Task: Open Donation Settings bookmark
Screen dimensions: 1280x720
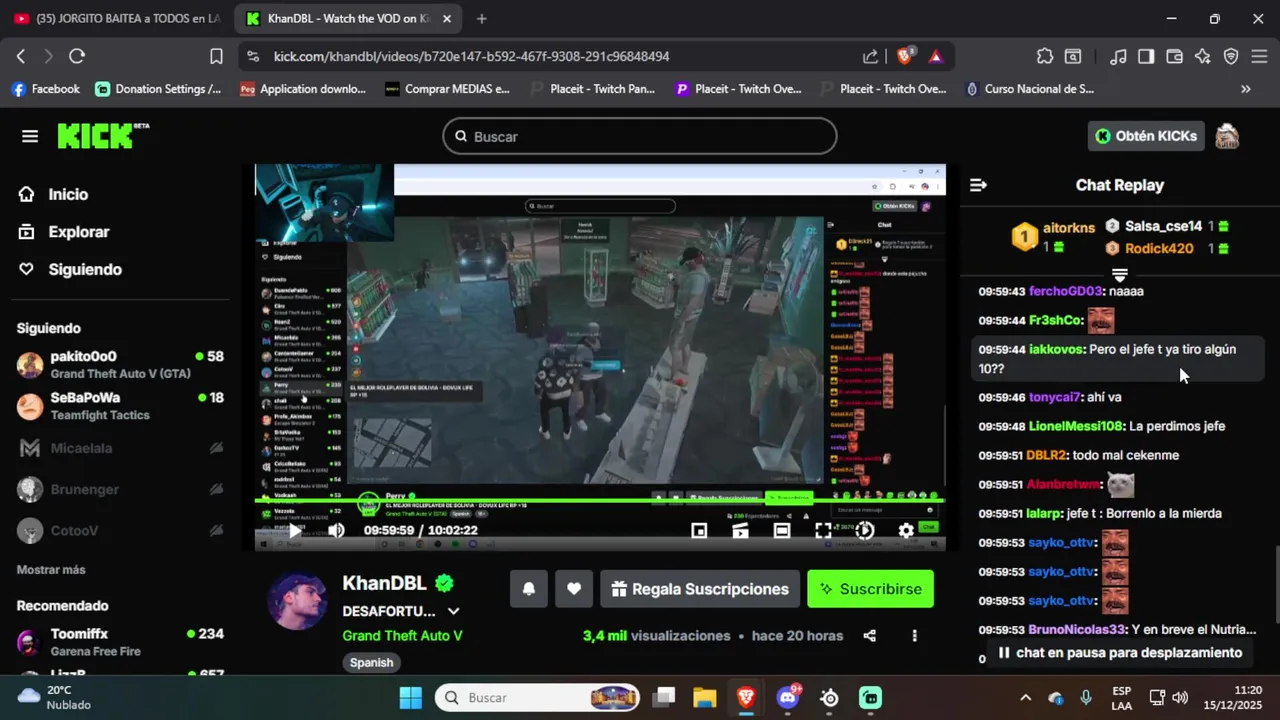Action: [159, 89]
